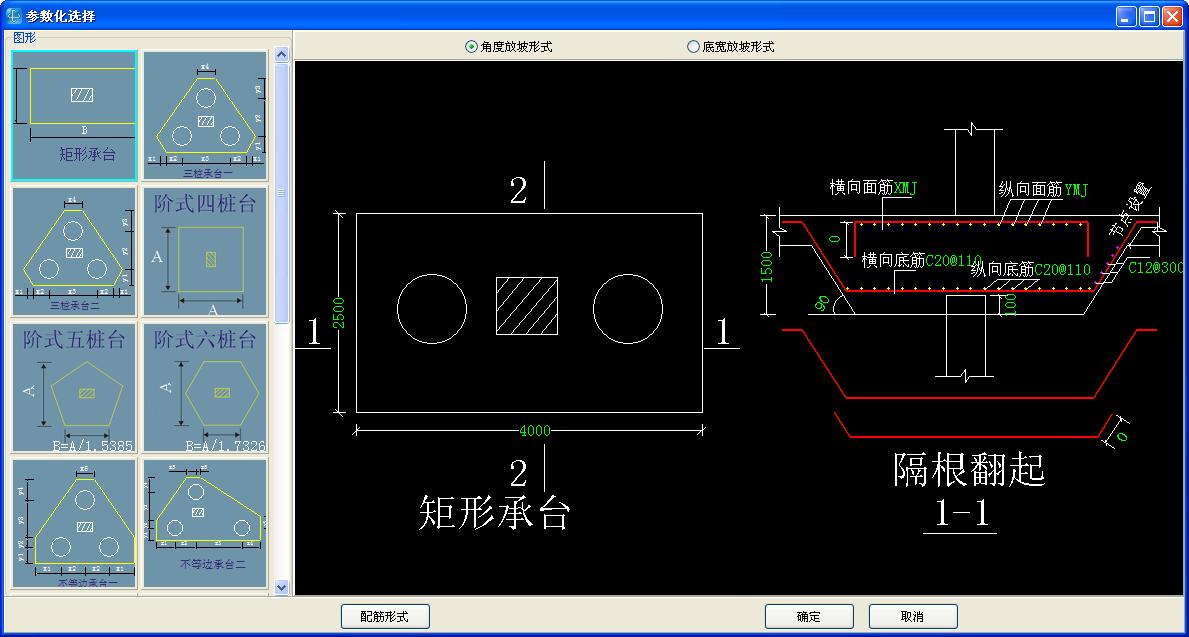Edit the 2500 height dimension value

pyautogui.click(x=339, y=312)
